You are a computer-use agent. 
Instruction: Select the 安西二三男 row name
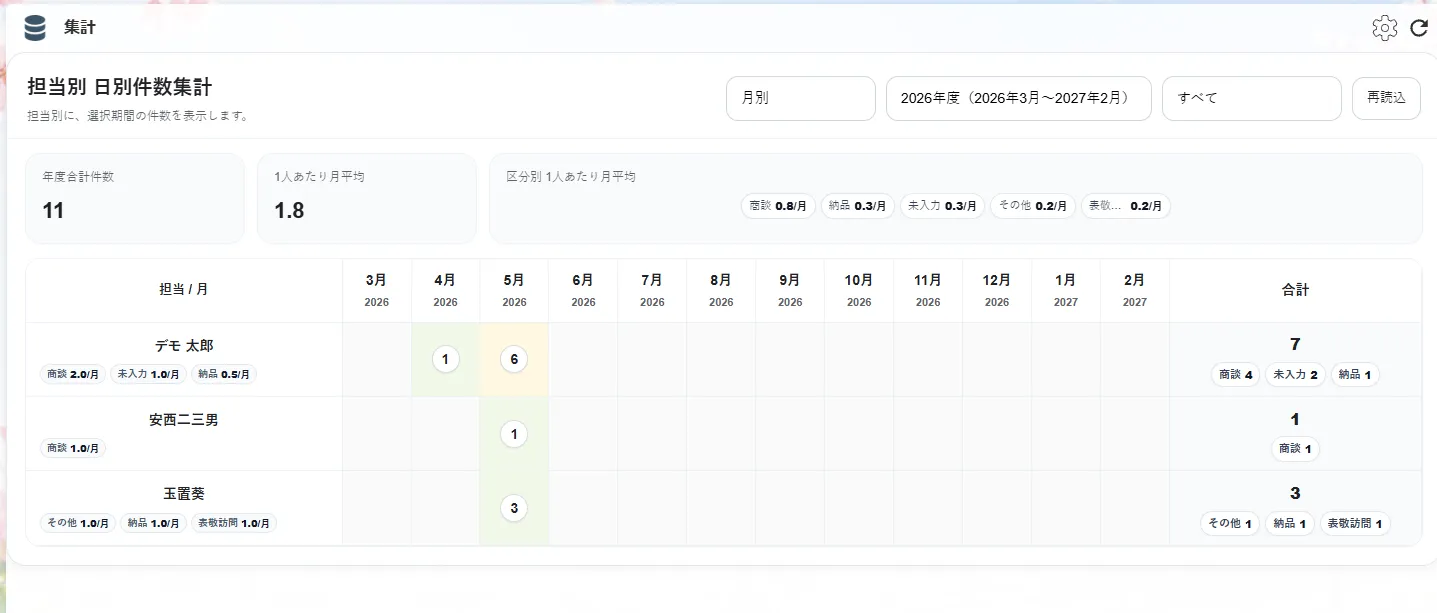tap(184, 420)
